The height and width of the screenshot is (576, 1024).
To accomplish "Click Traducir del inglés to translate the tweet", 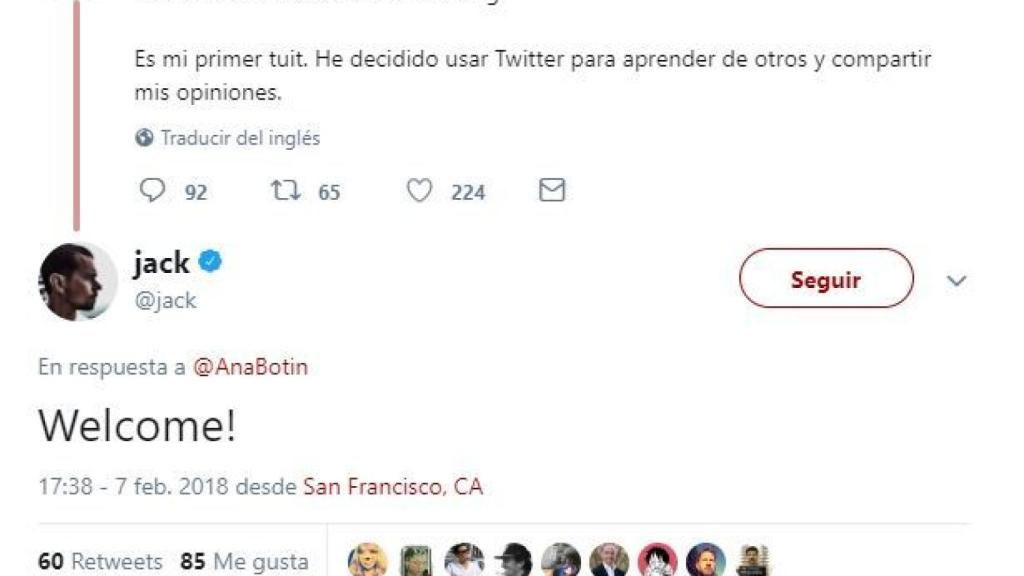I will [x=237, y=138].
